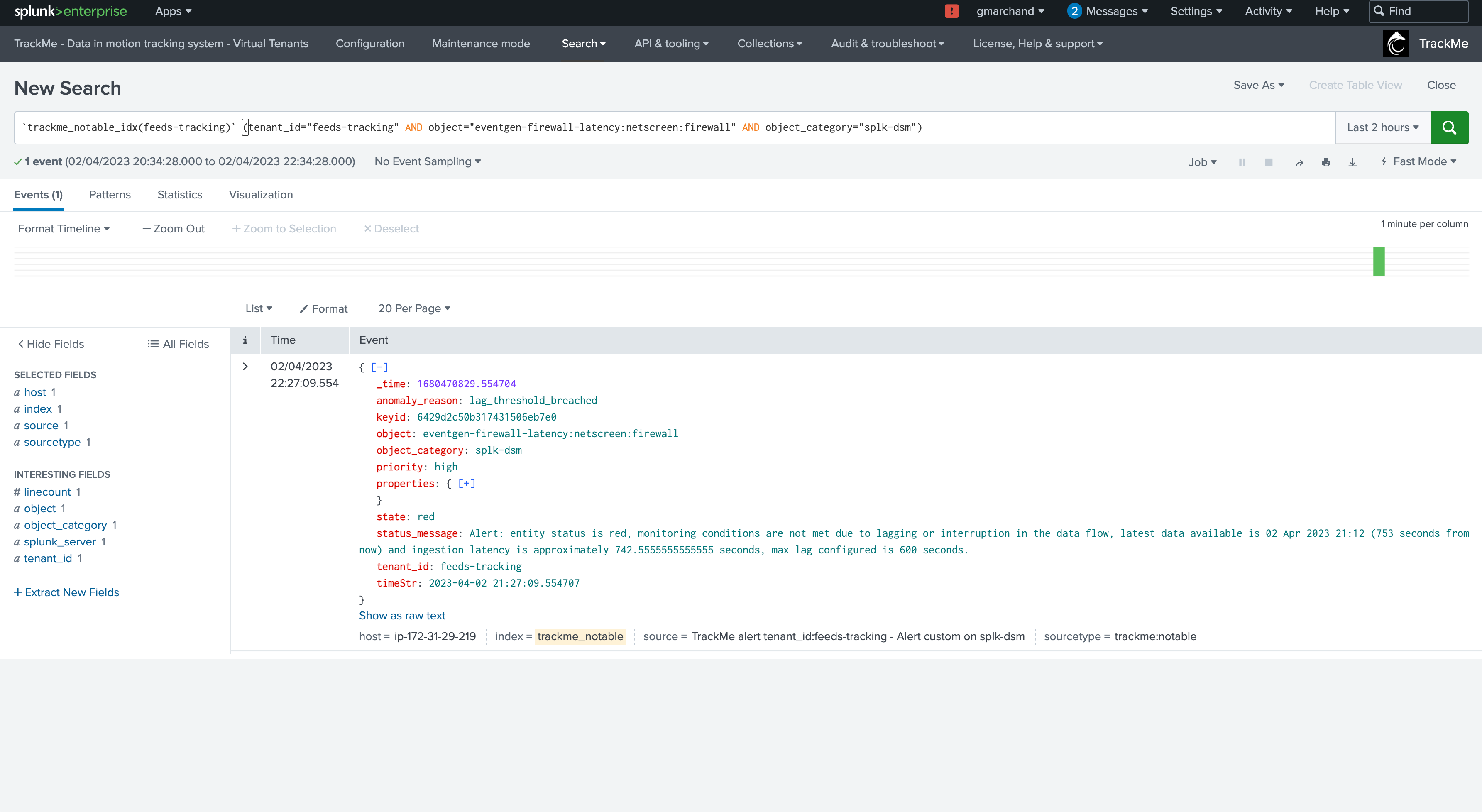The width and height of the screenshot is (1482, 812).
Task: Open the Apps dropdown
Action: [173, 11]
